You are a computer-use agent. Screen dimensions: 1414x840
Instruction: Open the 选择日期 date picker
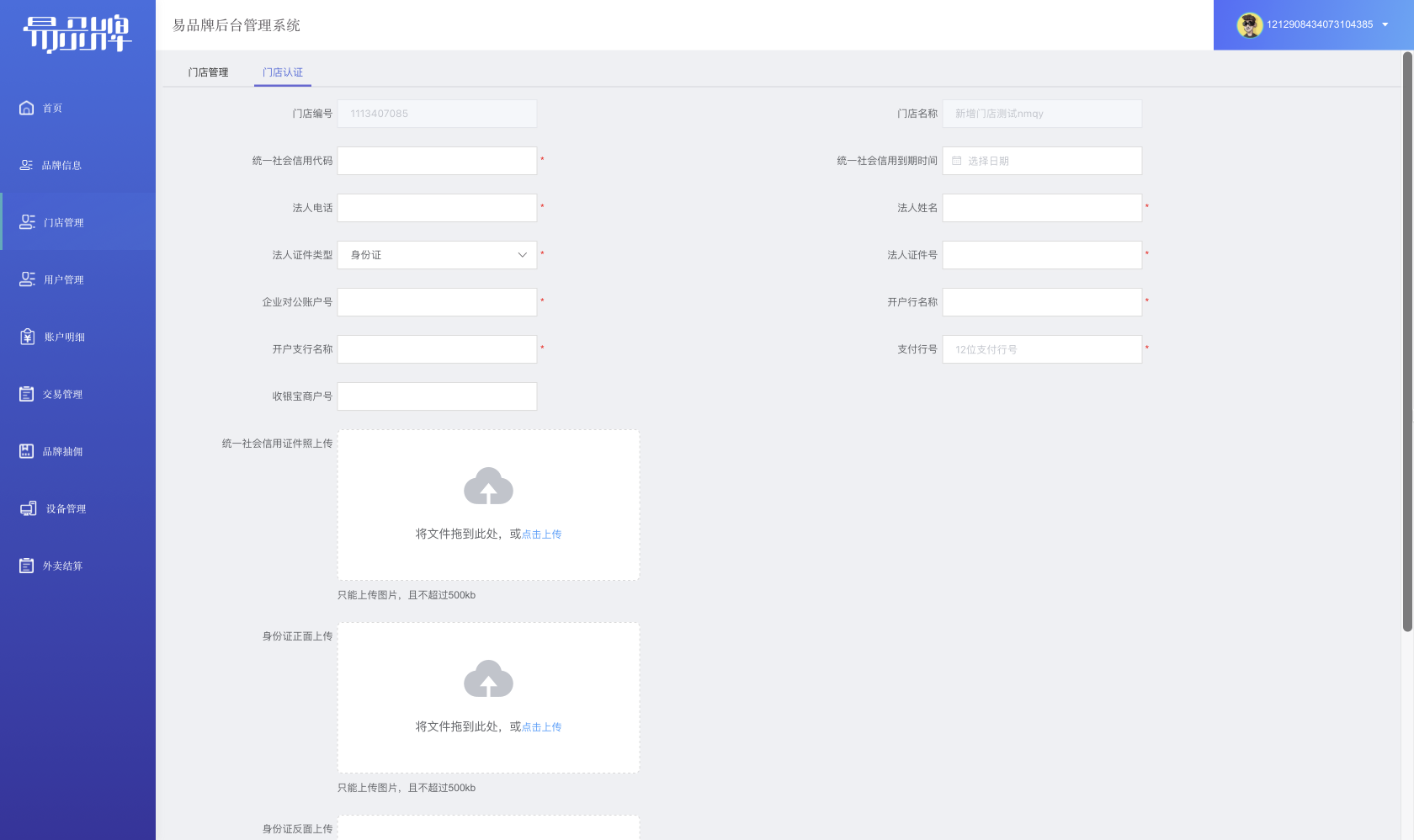pos(1042,161)
